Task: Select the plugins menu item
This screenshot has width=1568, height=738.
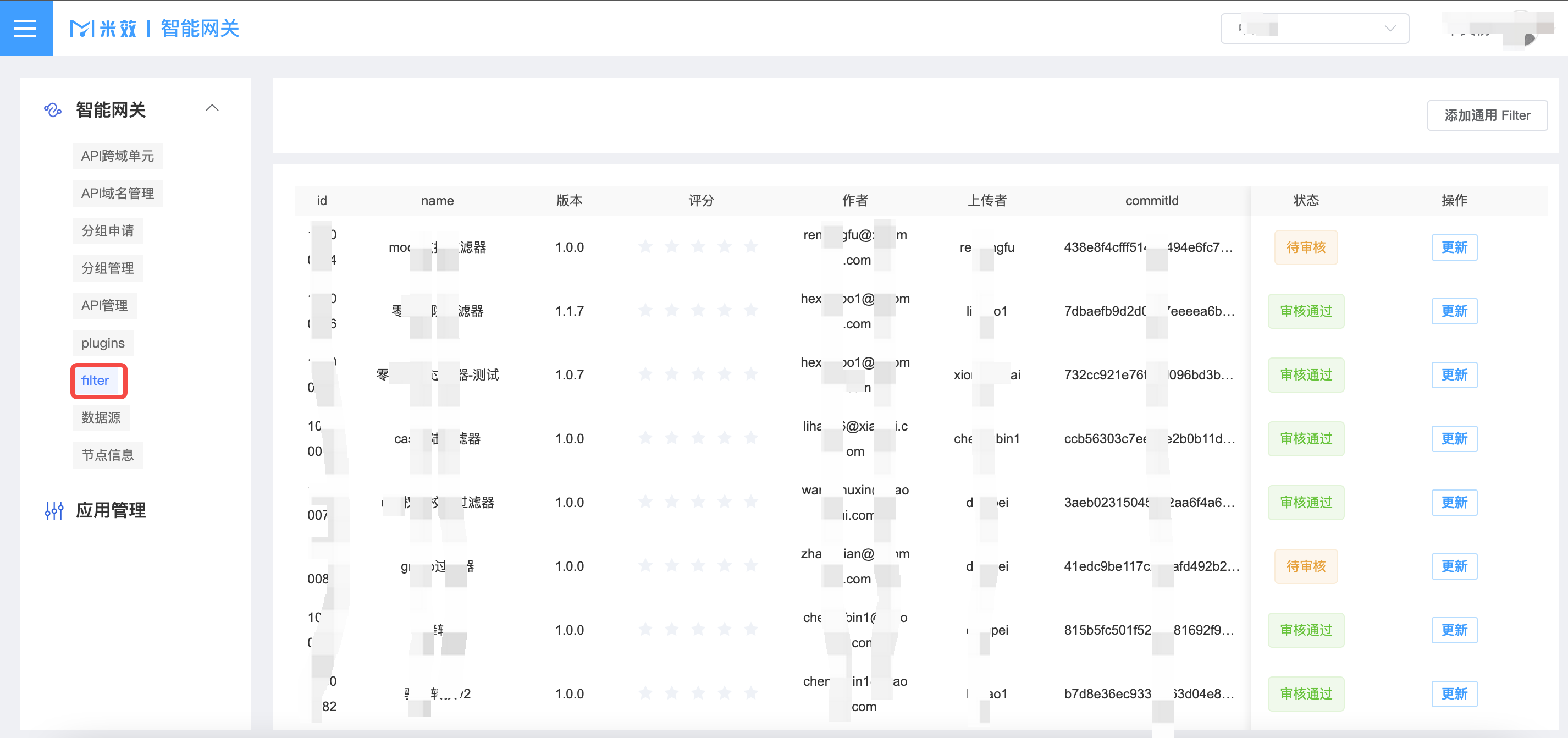Action: click(103, 343)
